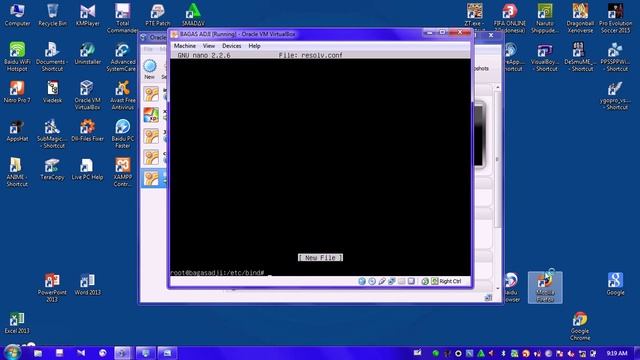Image resolution: width=640 pixels, height=360 pixels.
Task: Open the Help menu in VM window
Action: tap(254, 46)
